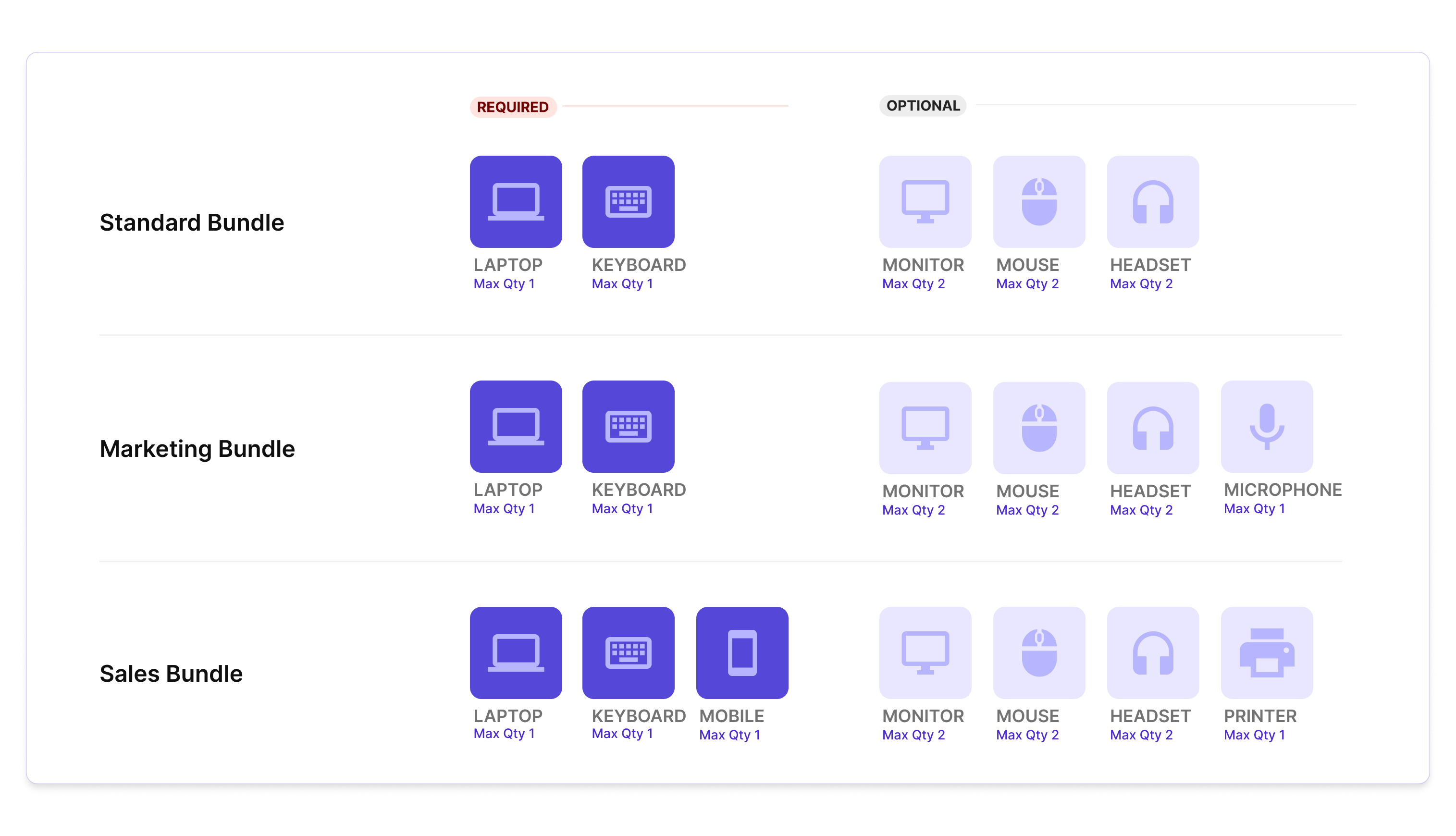The height and width of the screenshot is (836, 1456).
Task: Click Max Qty 1 under Mobile
Action: click(x=730, y=736)
